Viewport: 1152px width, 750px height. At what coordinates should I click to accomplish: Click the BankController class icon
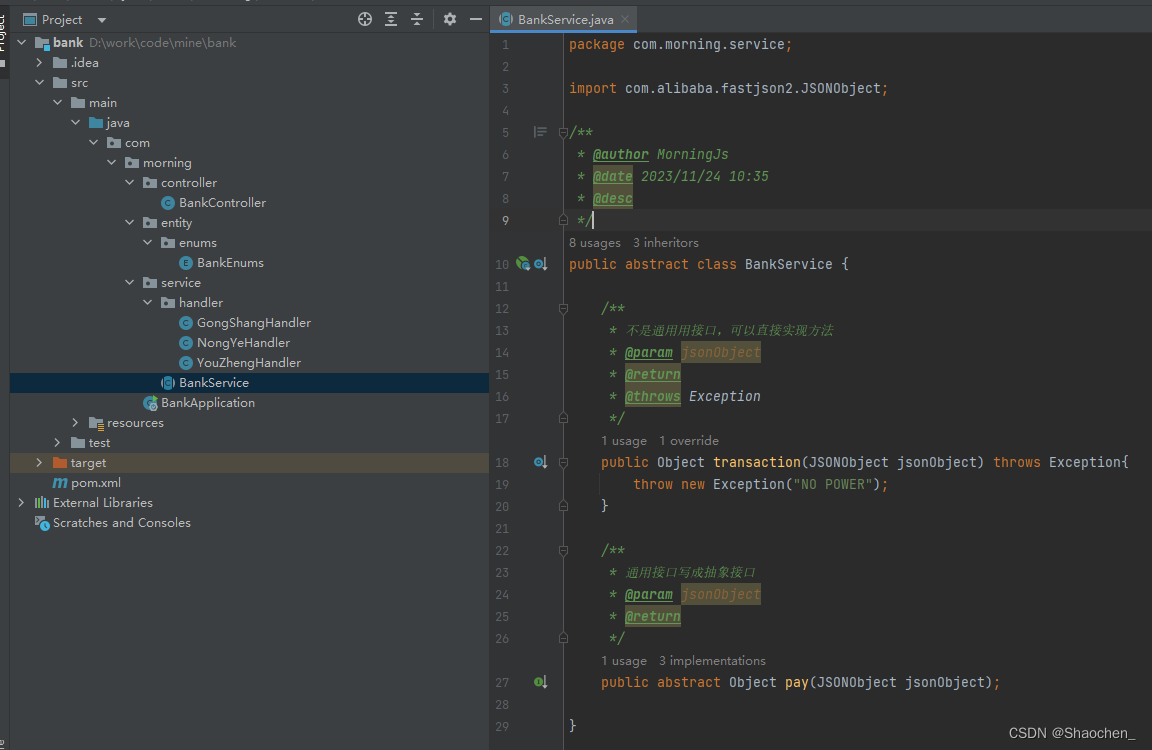point(168,203)
